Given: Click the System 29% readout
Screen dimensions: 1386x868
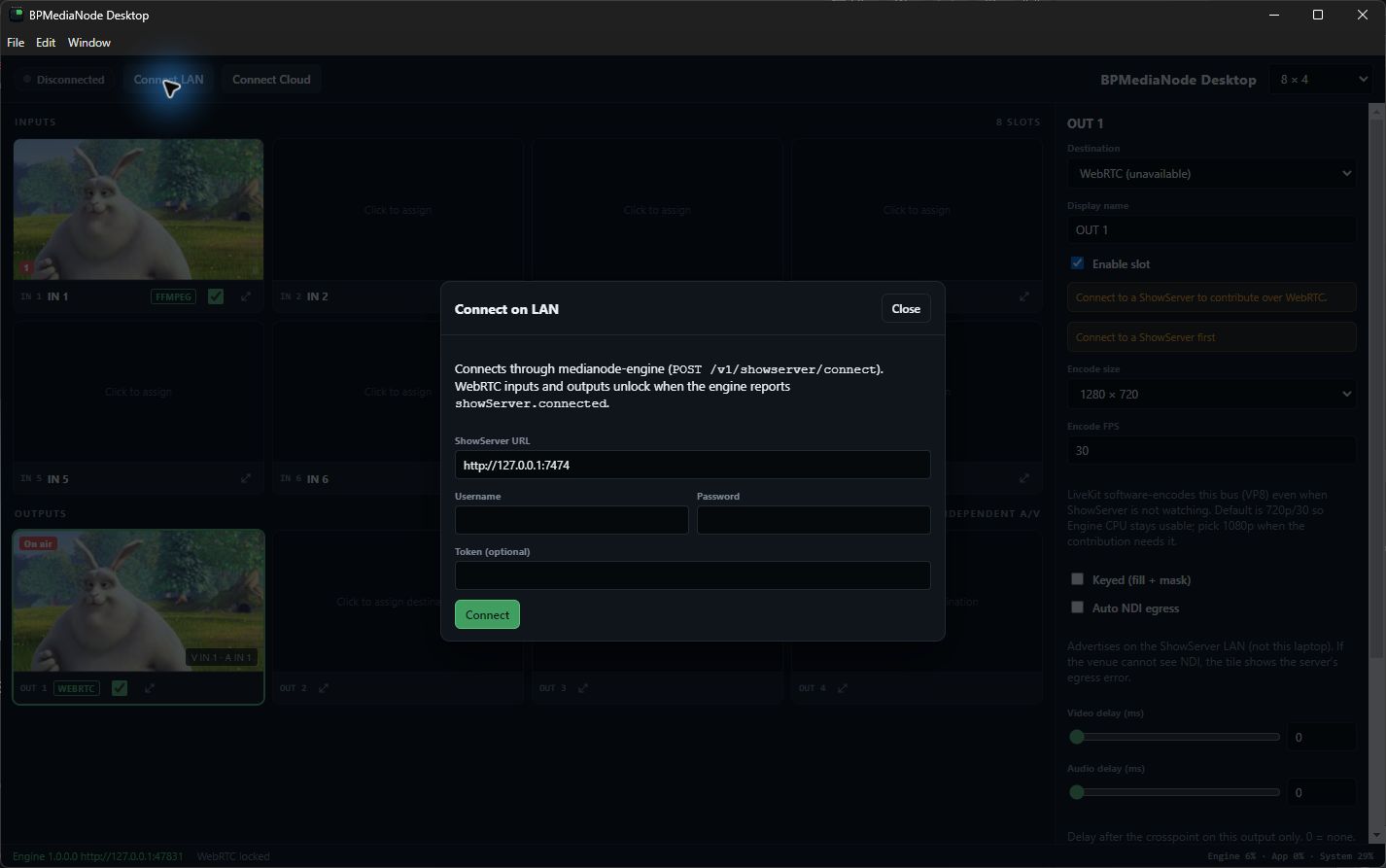Looking at the screenshot, I should tap(1346, 856).
